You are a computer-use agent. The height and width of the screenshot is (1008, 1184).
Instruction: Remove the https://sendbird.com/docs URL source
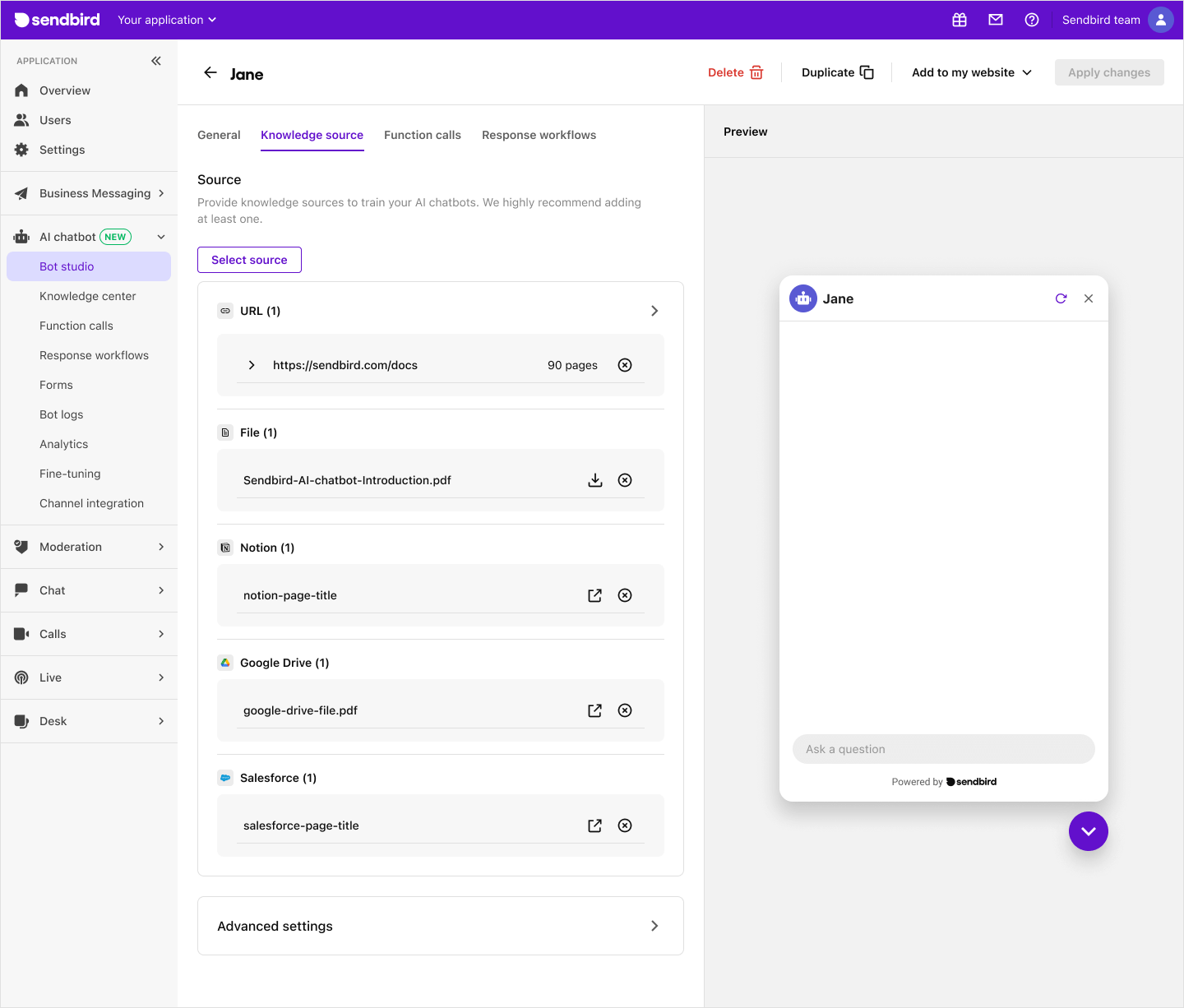[625, 365]
